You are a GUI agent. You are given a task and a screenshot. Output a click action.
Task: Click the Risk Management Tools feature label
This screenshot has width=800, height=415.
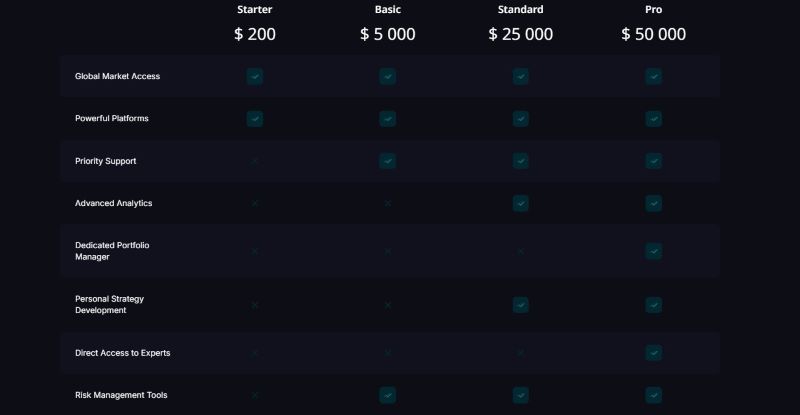click(120, 395)
